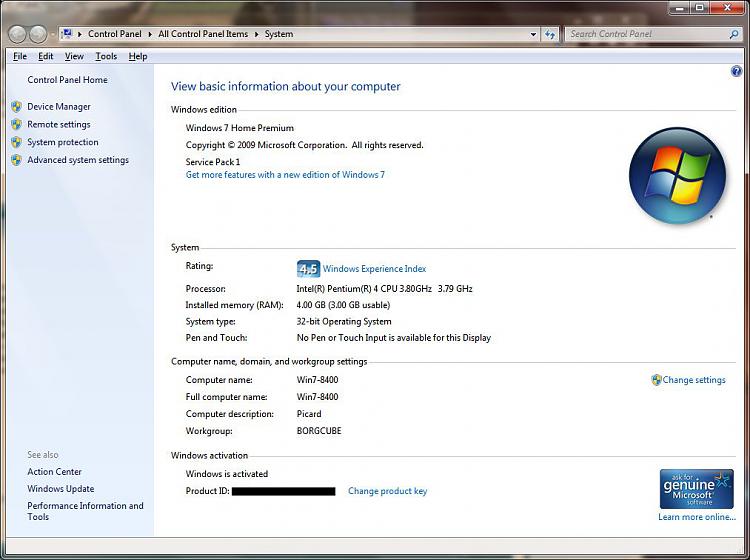Image resolution: width=750 pixels, height=560 pixels.
Task: Click workgroup value 'BORGCUBE'
Action: point(319,431)
